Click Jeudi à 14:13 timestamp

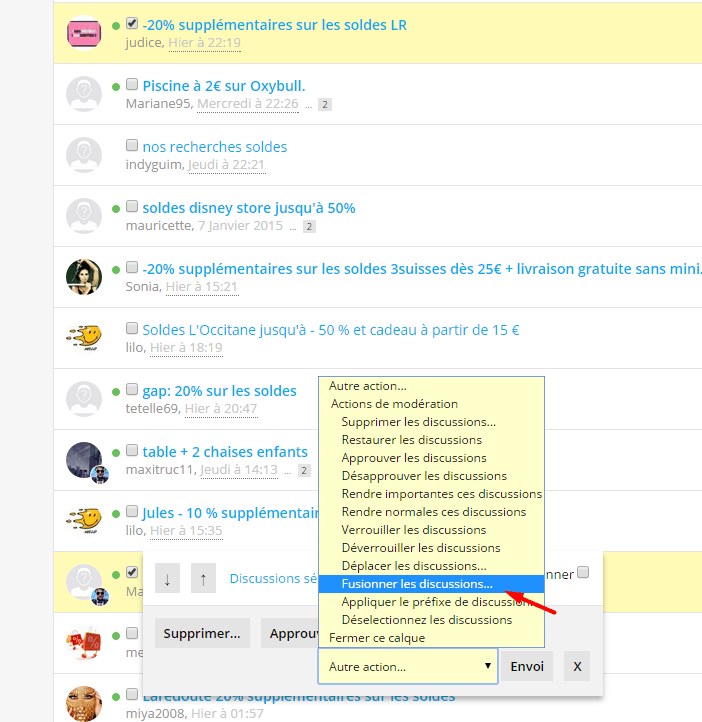click(x=239, y=470)
